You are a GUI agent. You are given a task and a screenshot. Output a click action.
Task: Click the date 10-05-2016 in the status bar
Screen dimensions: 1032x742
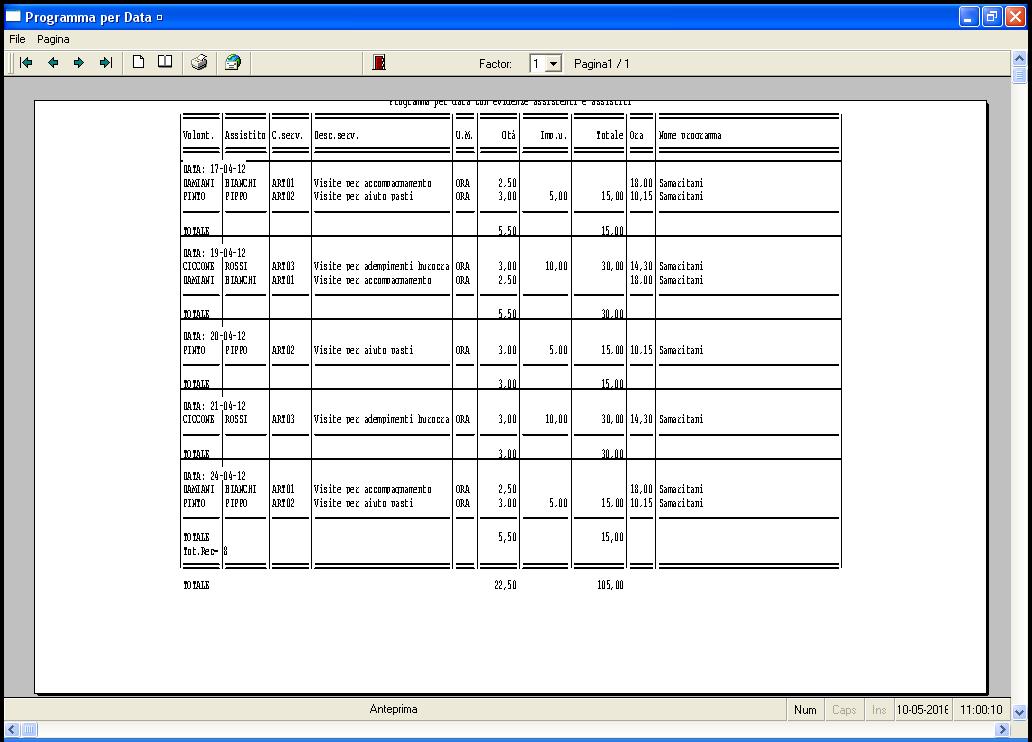coord(922,710)
